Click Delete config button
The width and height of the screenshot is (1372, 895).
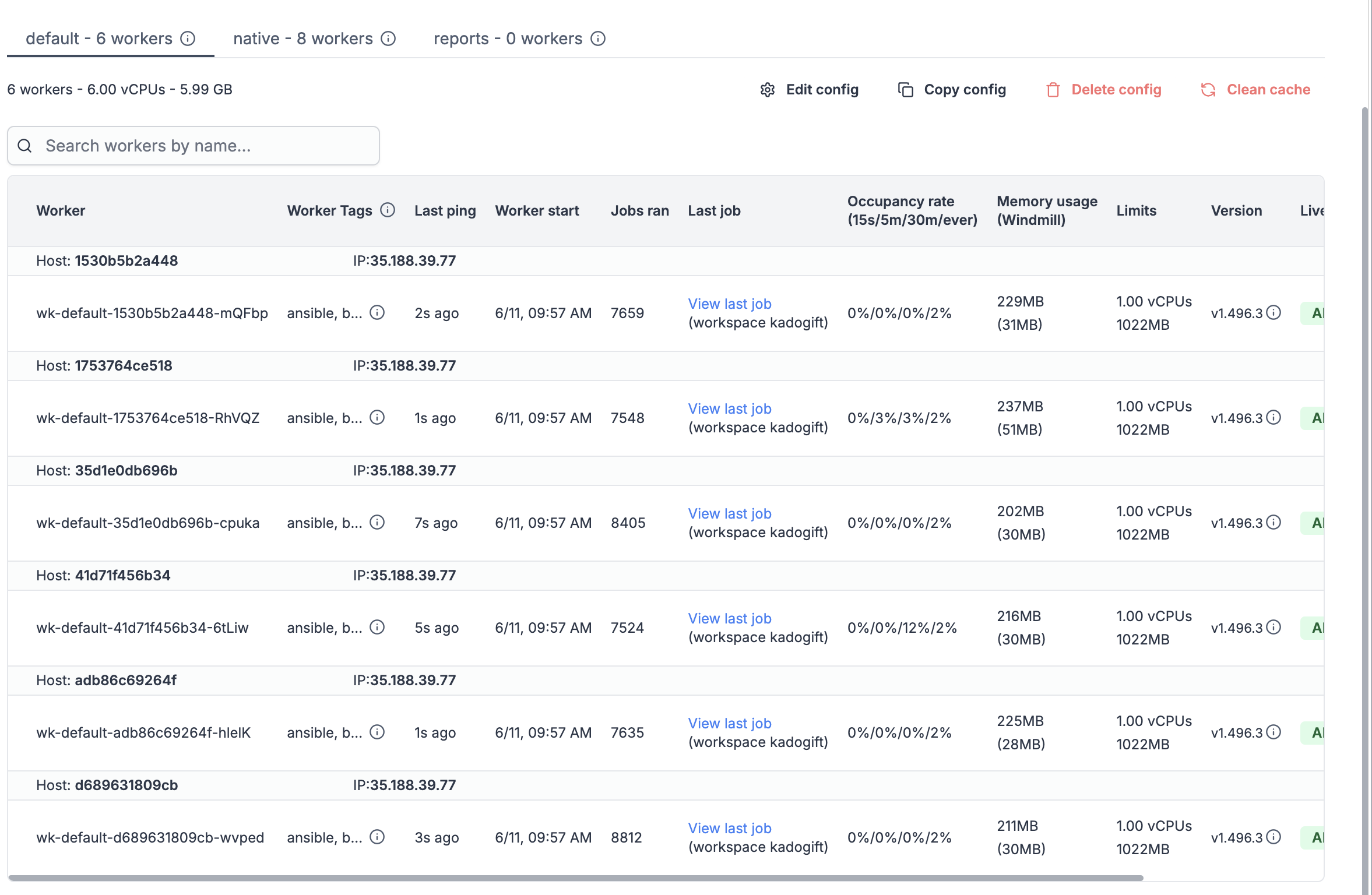pos(1103,90)
